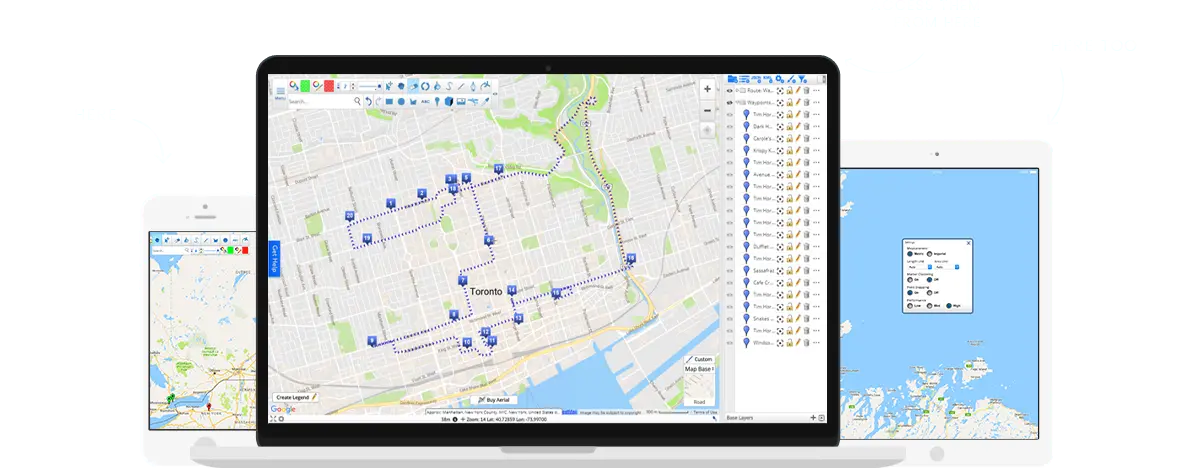
Task: Toggle visibility eye of Route layer
Action: (x=729, y=90)
